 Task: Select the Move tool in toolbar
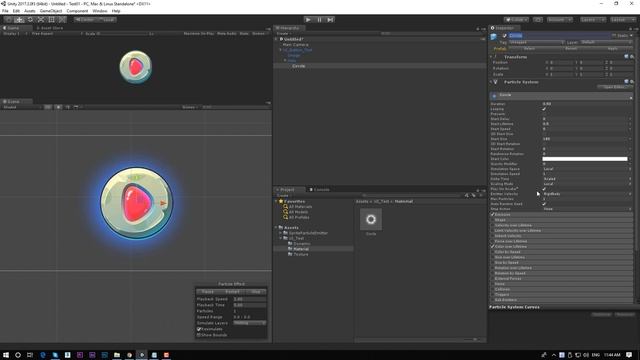[x=19, y=20]
